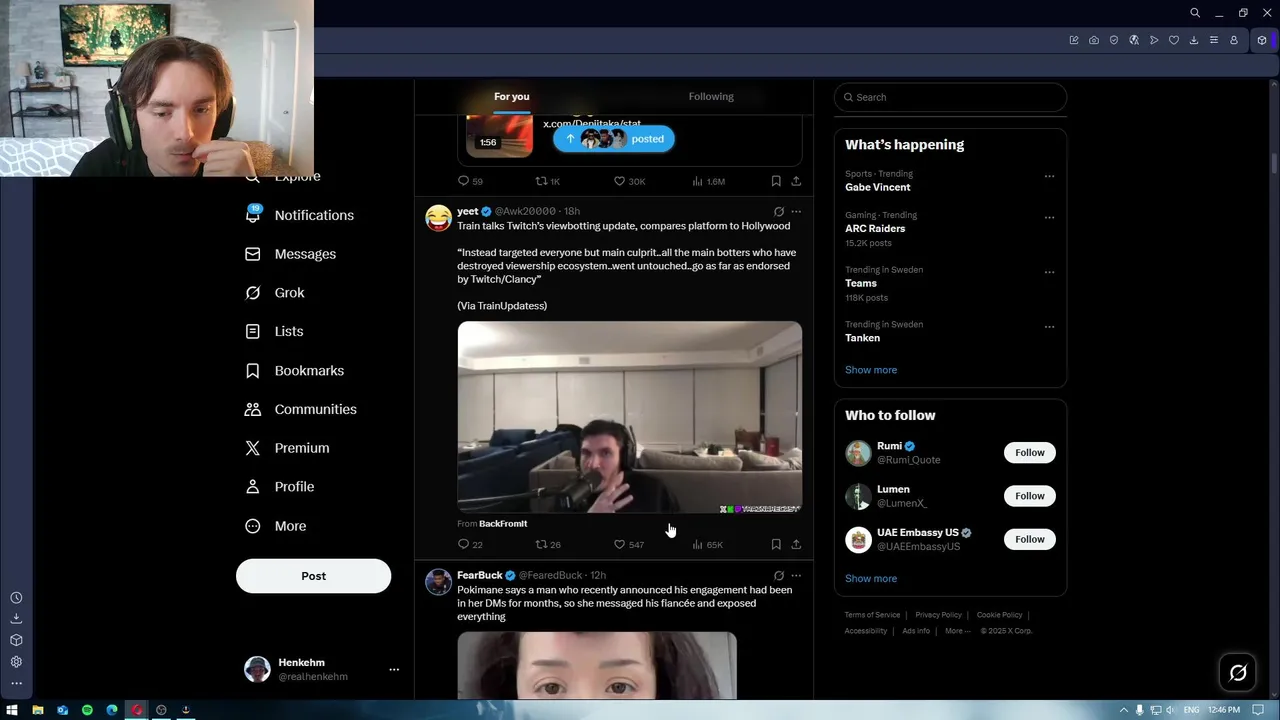The height and width of the screenshot is (720, 1280).
Task: Bookmark the top post with 30K likes
Action: 776,181
